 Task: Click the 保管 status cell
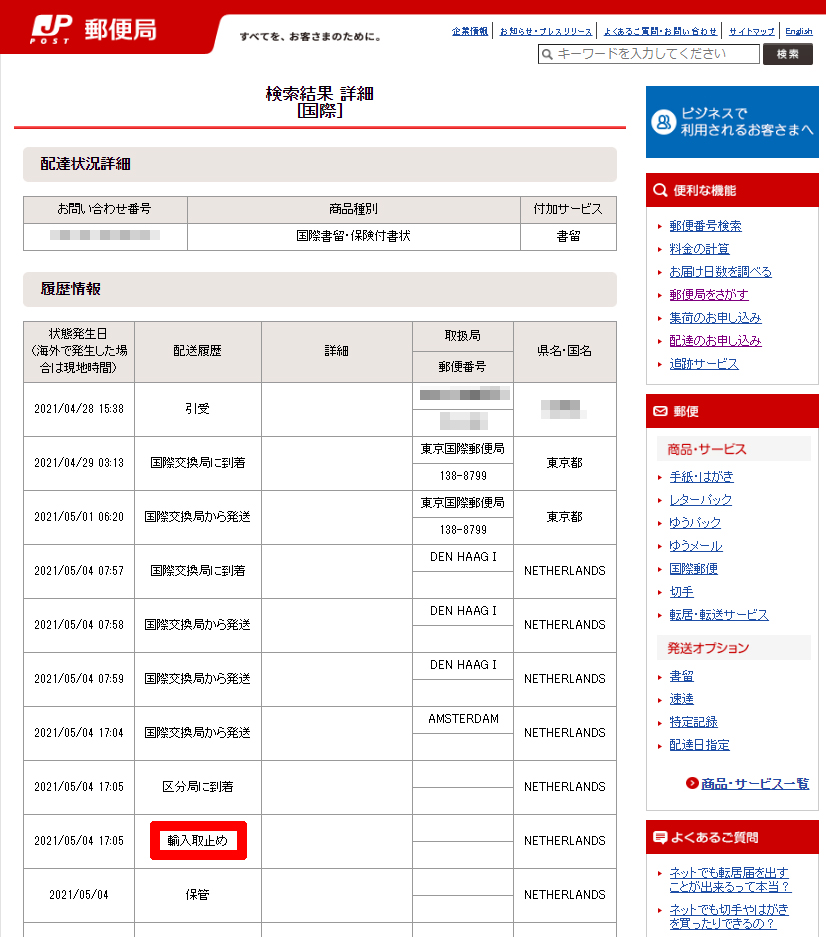[198, 895]
